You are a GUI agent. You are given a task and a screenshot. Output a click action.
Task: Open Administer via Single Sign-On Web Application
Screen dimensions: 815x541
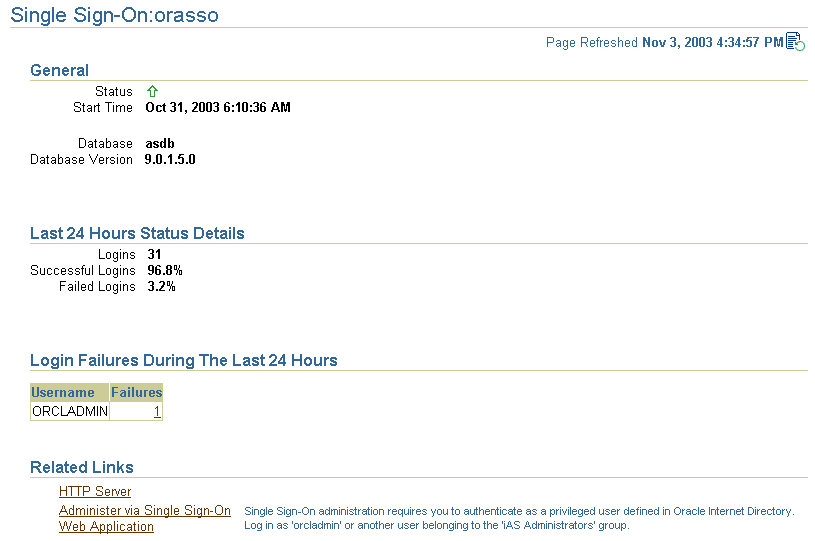click(x=144, y=518)
